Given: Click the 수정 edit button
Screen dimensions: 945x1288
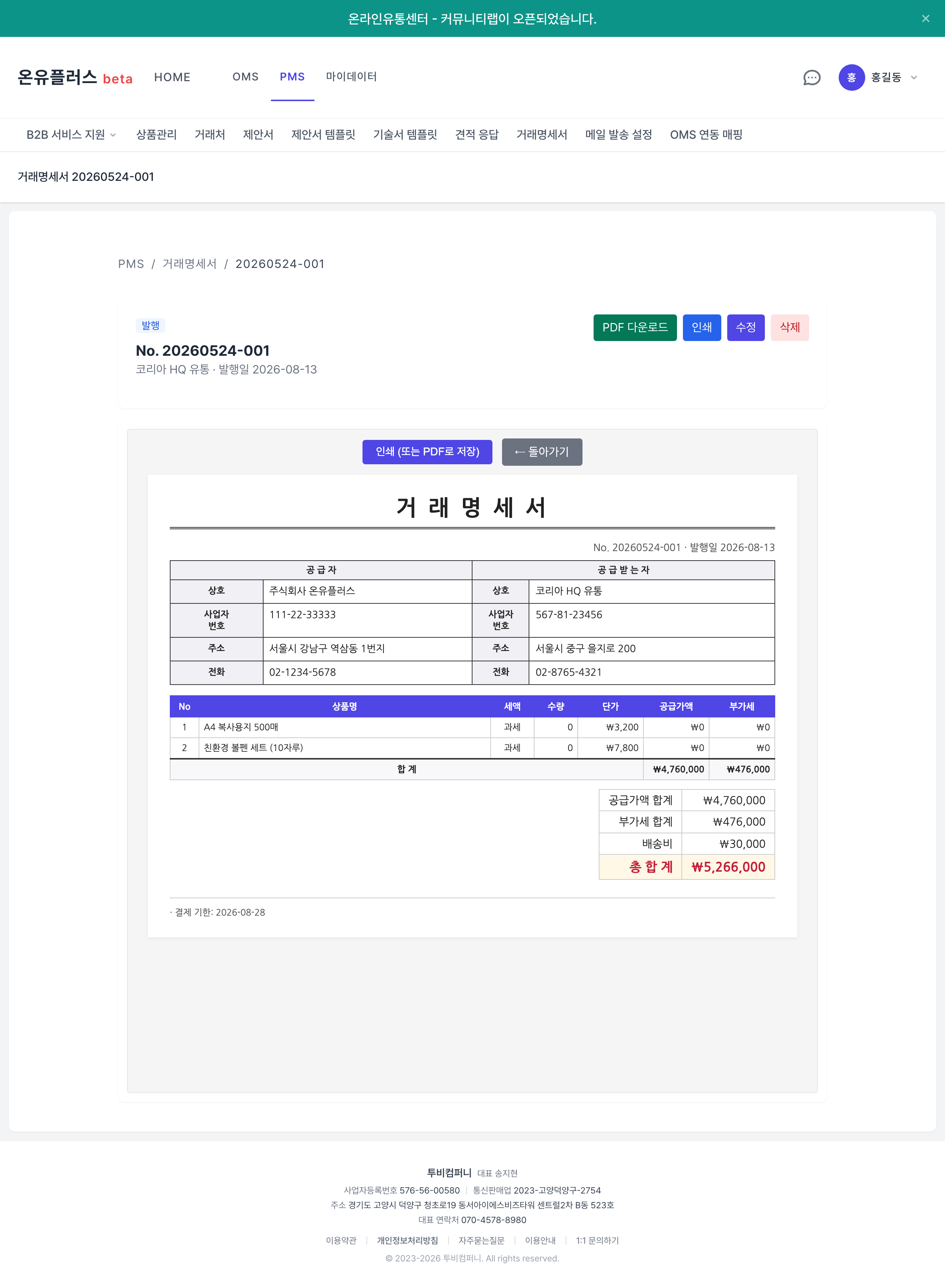Looking at the screenshot, I should [x=746, y=327].
